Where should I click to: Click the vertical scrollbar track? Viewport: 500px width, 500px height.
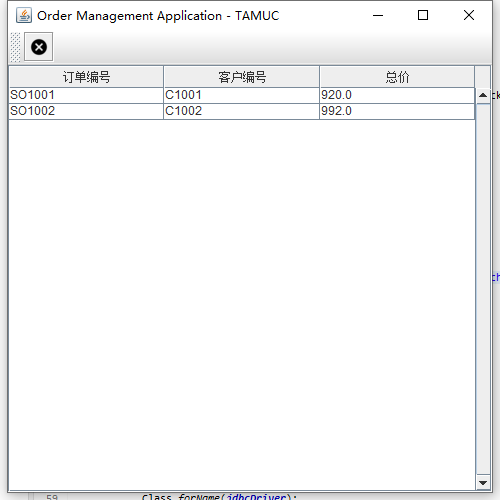[483, 289]
